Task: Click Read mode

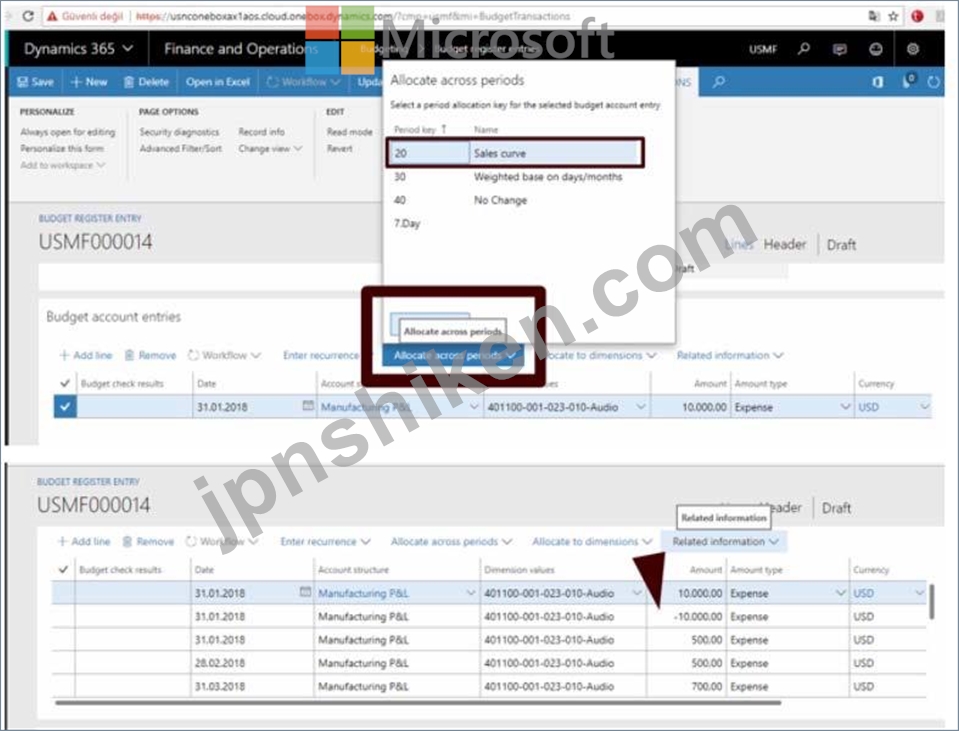Action: point(349,132)
